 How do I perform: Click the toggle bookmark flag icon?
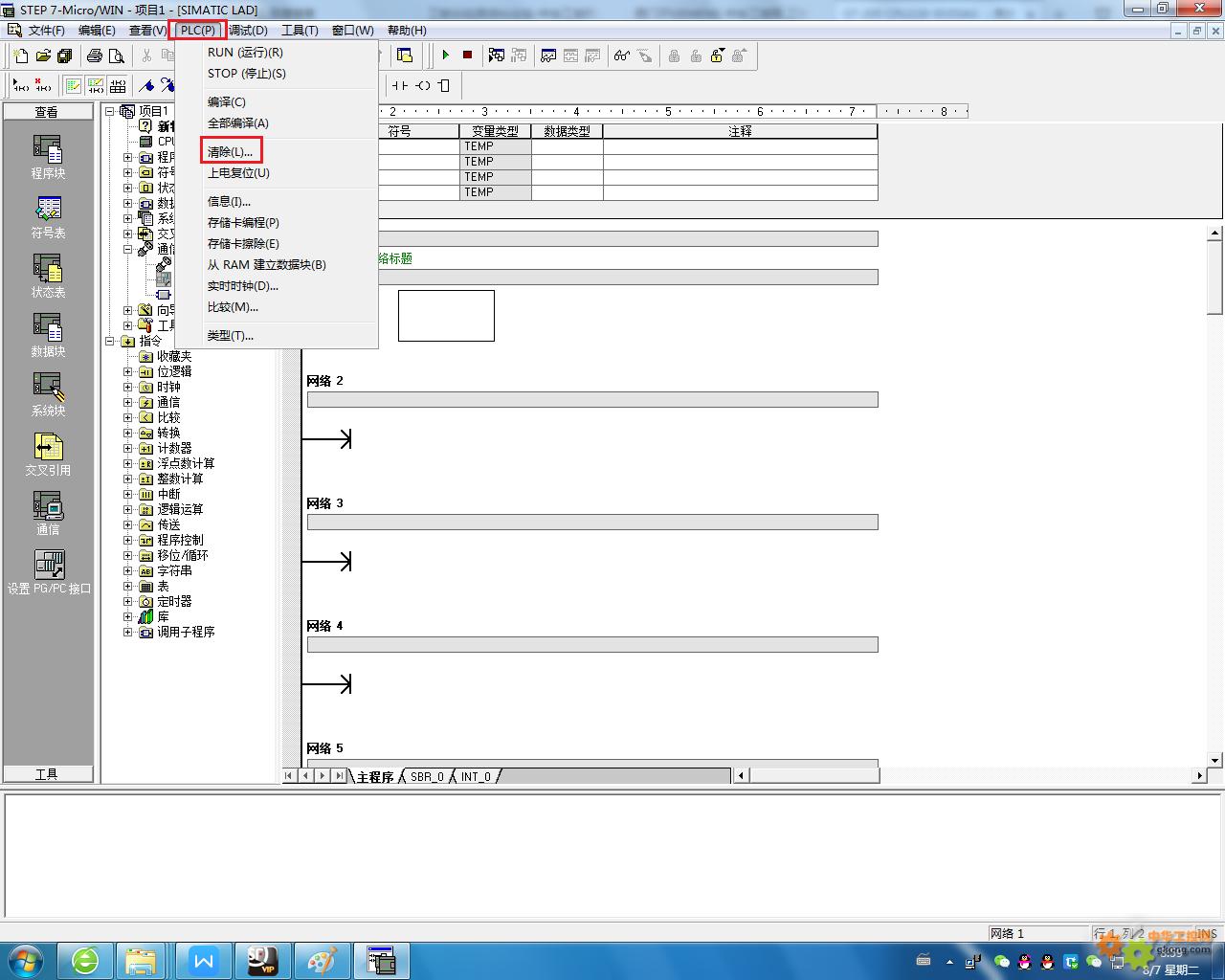pyautogui.click(x=146, y=86)
